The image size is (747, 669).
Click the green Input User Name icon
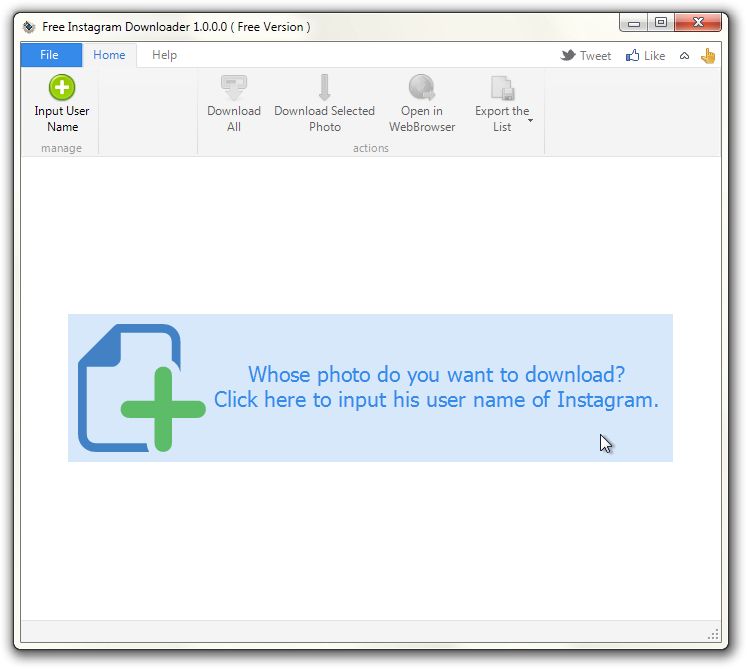pos(62,87)
